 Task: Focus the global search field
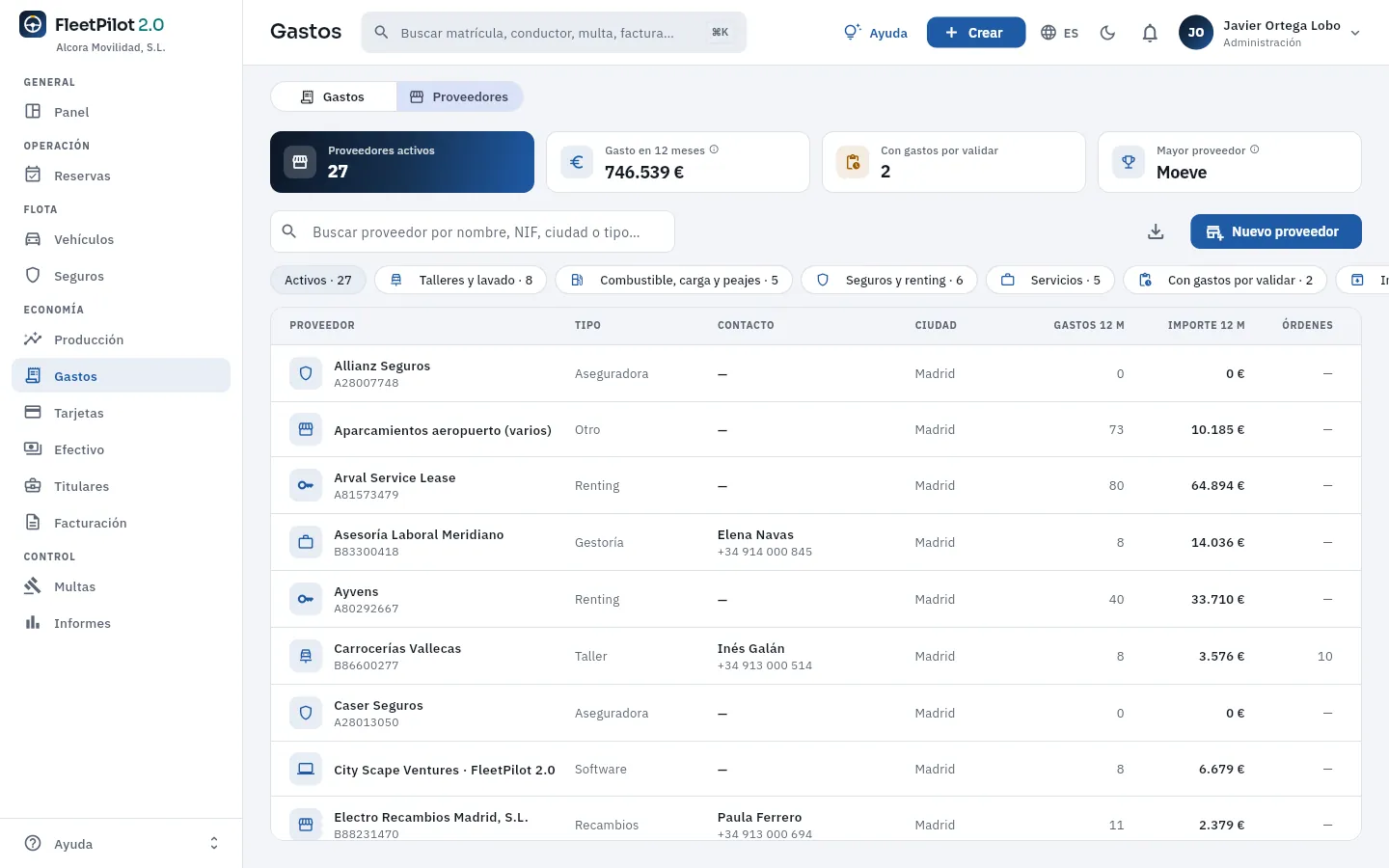(x=554, y=33)
